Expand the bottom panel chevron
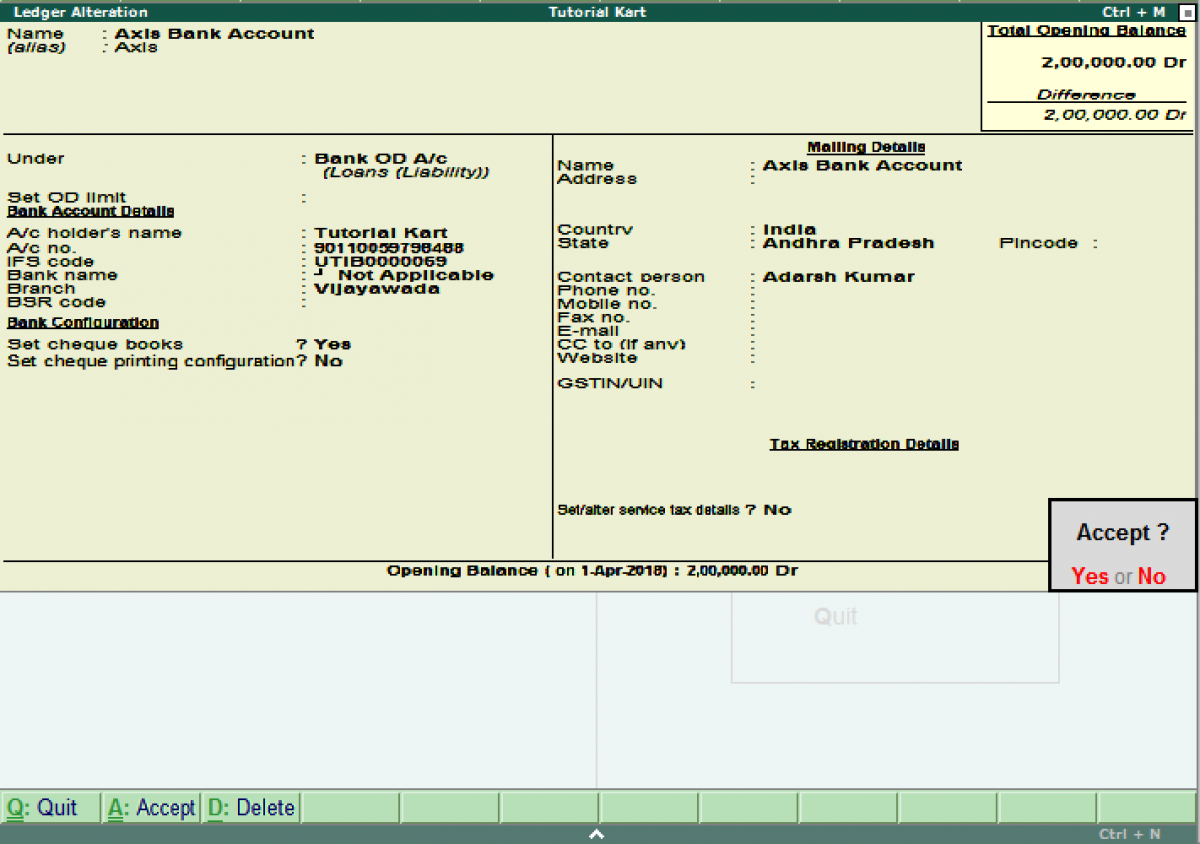Screen dimensions: 1200x844 (597, 833)
